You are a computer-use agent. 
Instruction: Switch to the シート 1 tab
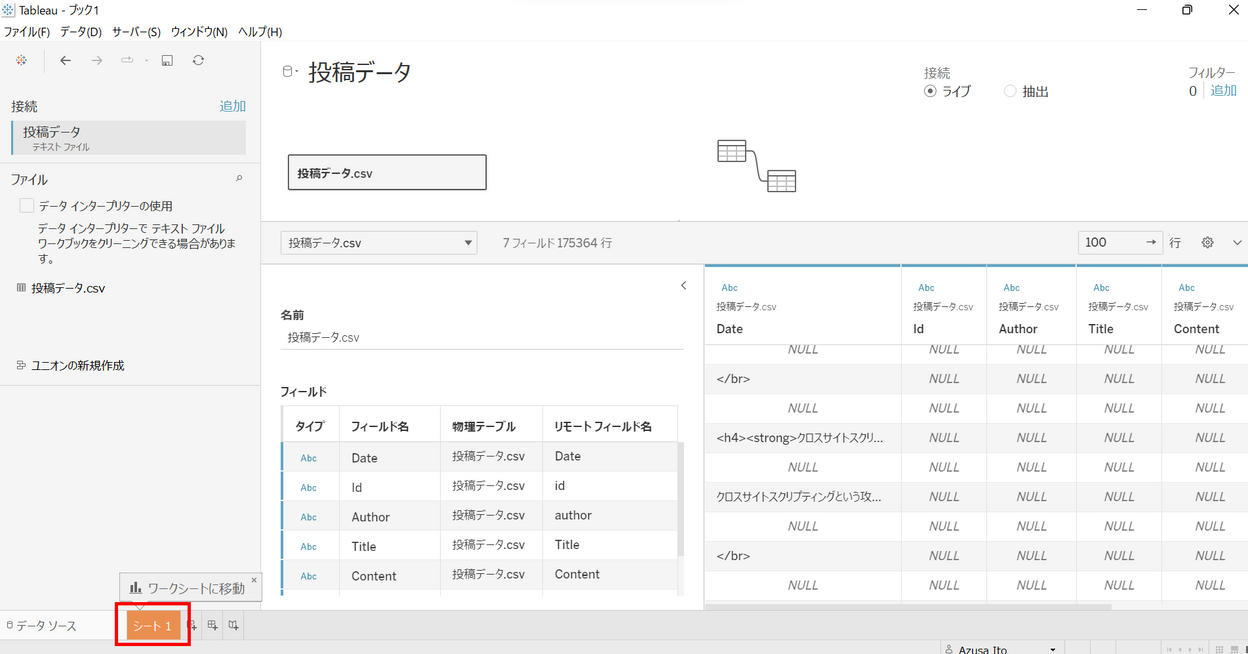(153, 626)
